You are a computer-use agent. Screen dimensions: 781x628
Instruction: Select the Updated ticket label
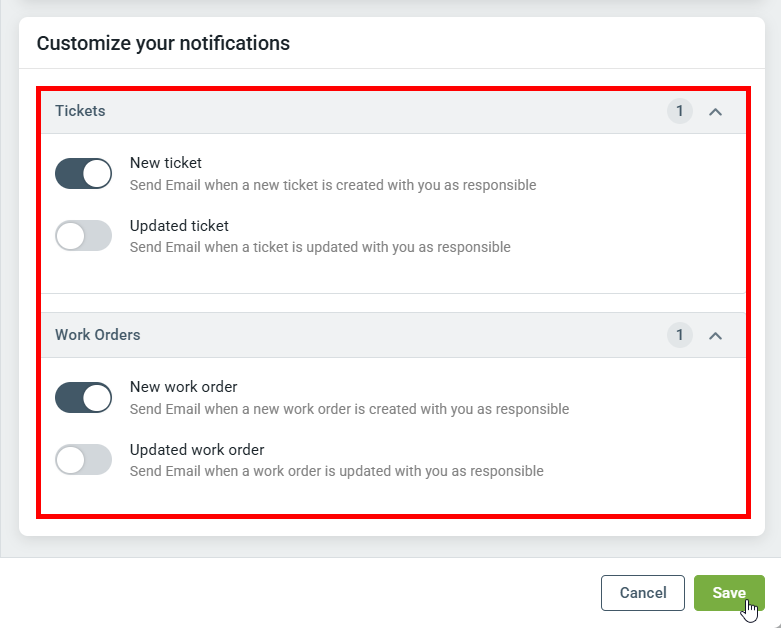click(x=179, y=226)
